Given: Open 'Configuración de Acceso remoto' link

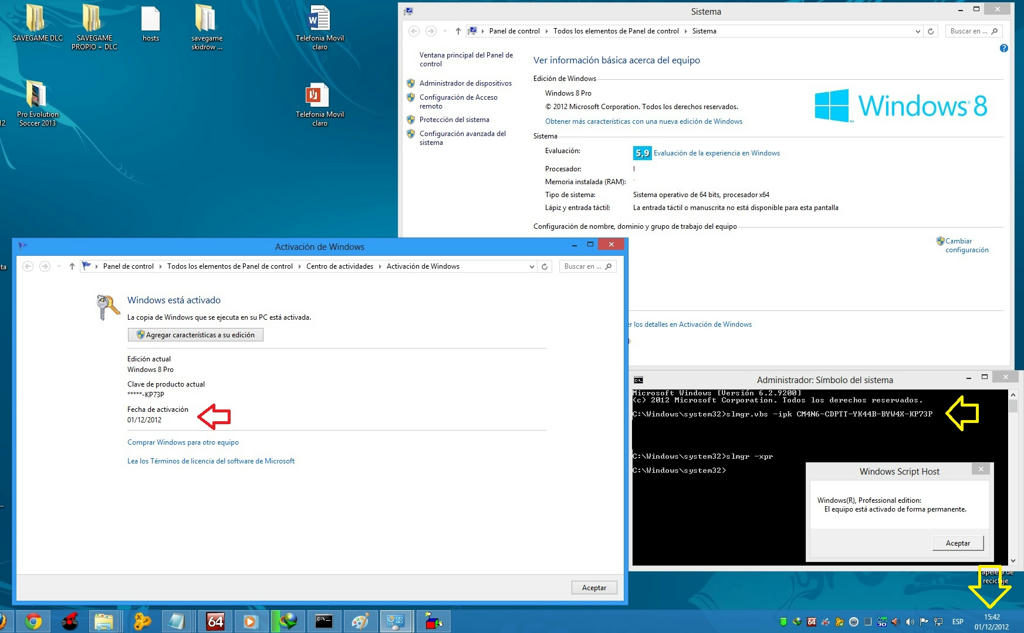Looking at the screenshot, I should click(458, 101).
